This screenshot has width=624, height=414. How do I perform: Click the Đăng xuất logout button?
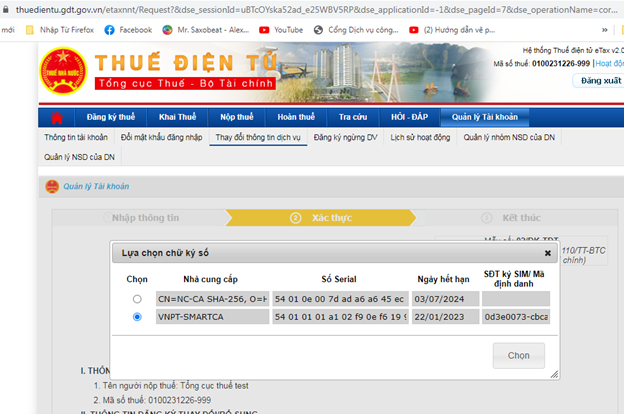point(602,80)
